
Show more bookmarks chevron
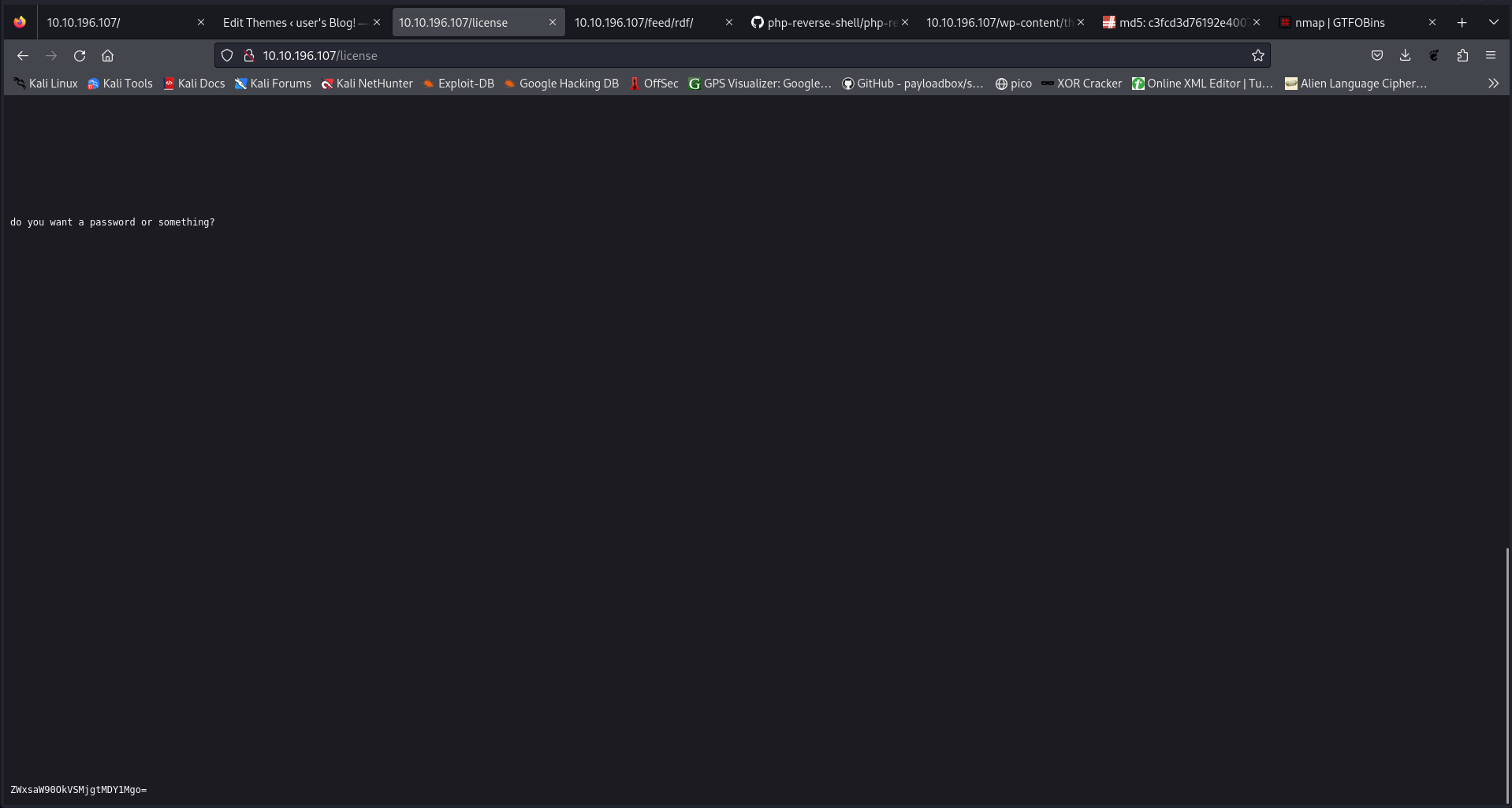tap(1493, 83)
